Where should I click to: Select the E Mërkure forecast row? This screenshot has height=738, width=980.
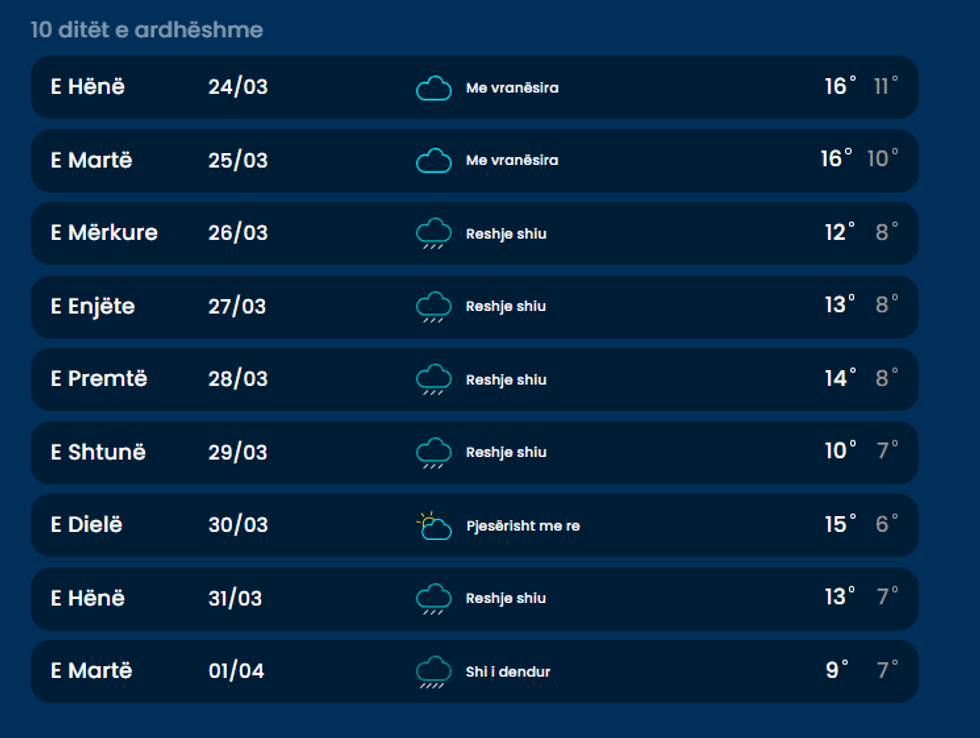pyautogui.click(x=474, y=233)
